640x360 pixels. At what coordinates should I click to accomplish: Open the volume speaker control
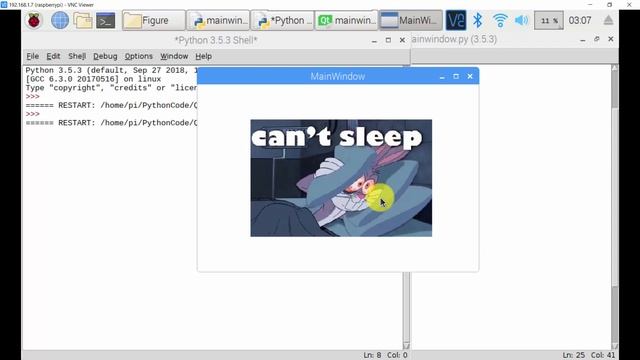coord(521,20)
